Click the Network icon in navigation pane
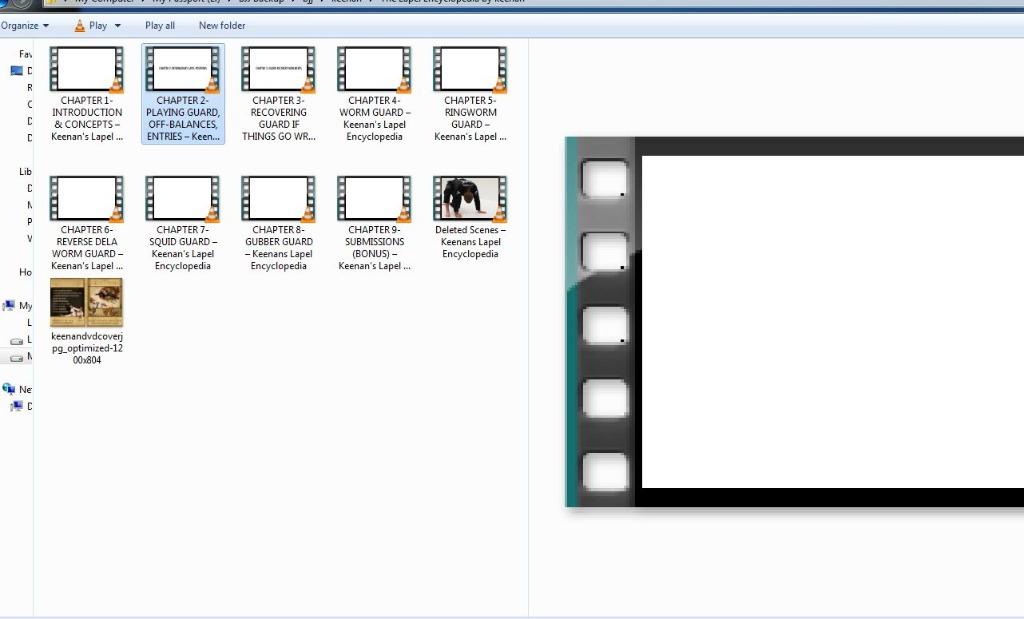This screenshot has height=619, width=1024. [9, 389]
